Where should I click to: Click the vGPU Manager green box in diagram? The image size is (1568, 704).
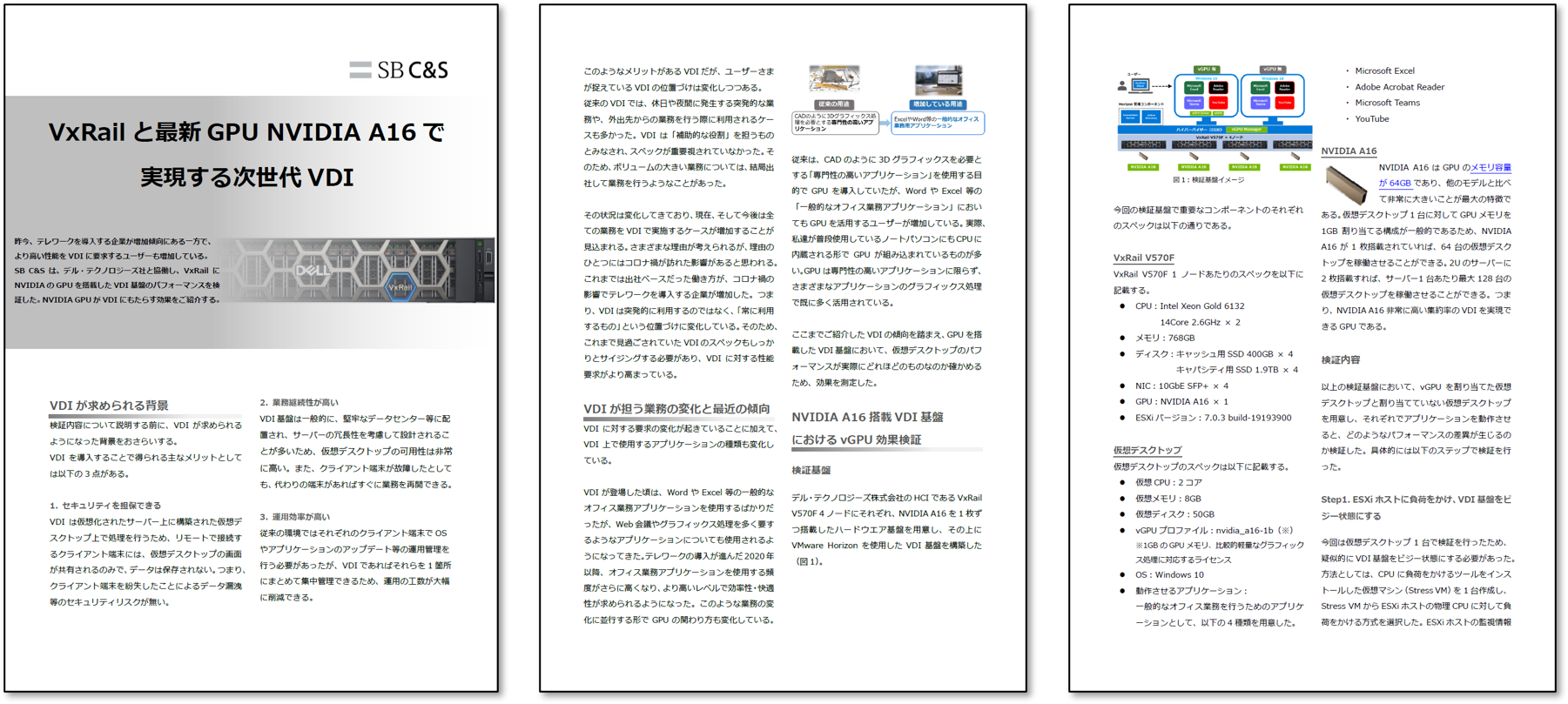coord(1246,130)
